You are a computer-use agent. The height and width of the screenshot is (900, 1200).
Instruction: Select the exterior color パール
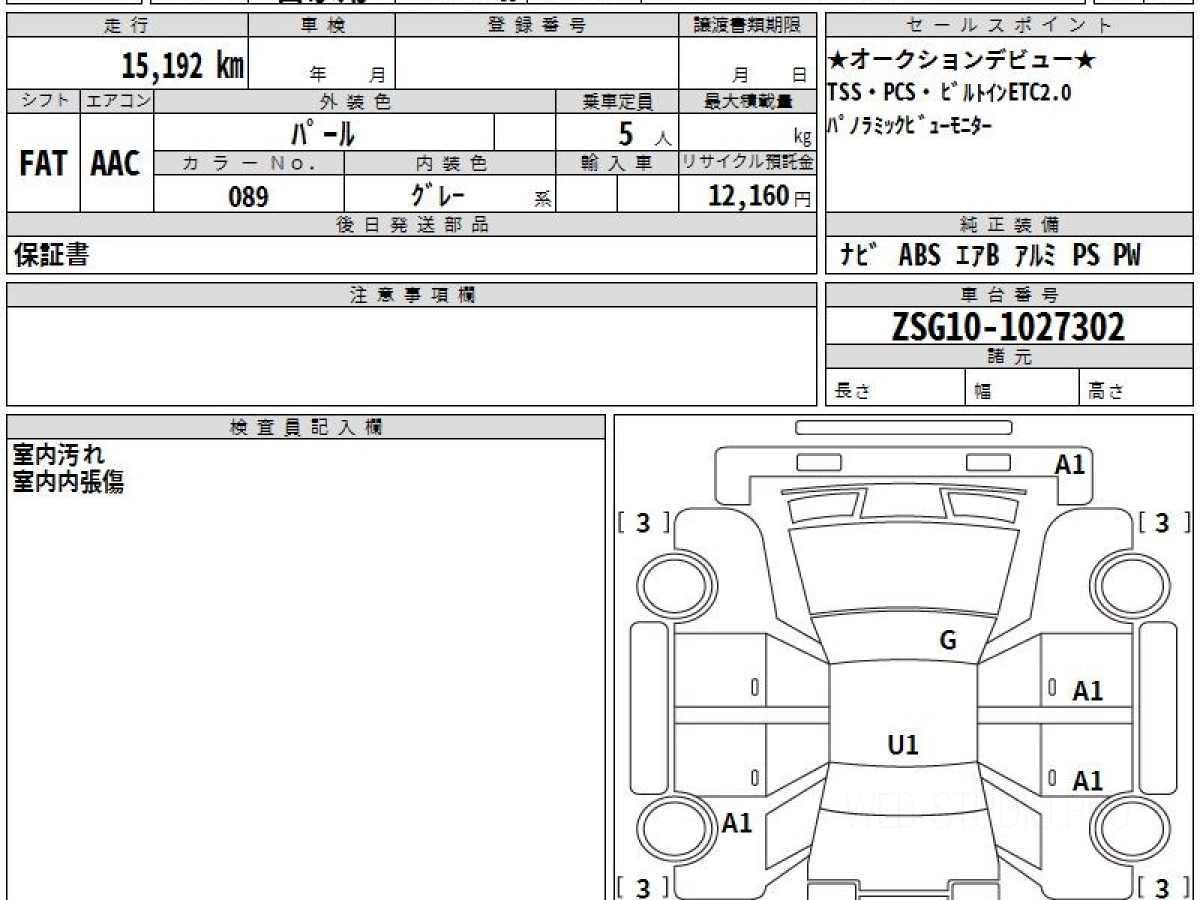click(x=323, y=132)
